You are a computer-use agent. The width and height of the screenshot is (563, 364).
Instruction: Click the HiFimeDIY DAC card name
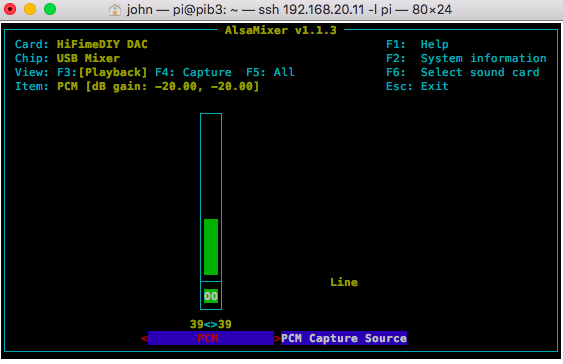[x=102, y=45]
